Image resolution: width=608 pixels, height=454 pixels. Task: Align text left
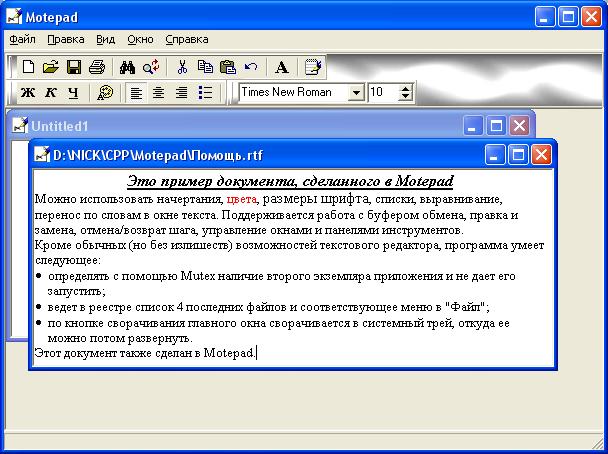(x=136, y=93)
